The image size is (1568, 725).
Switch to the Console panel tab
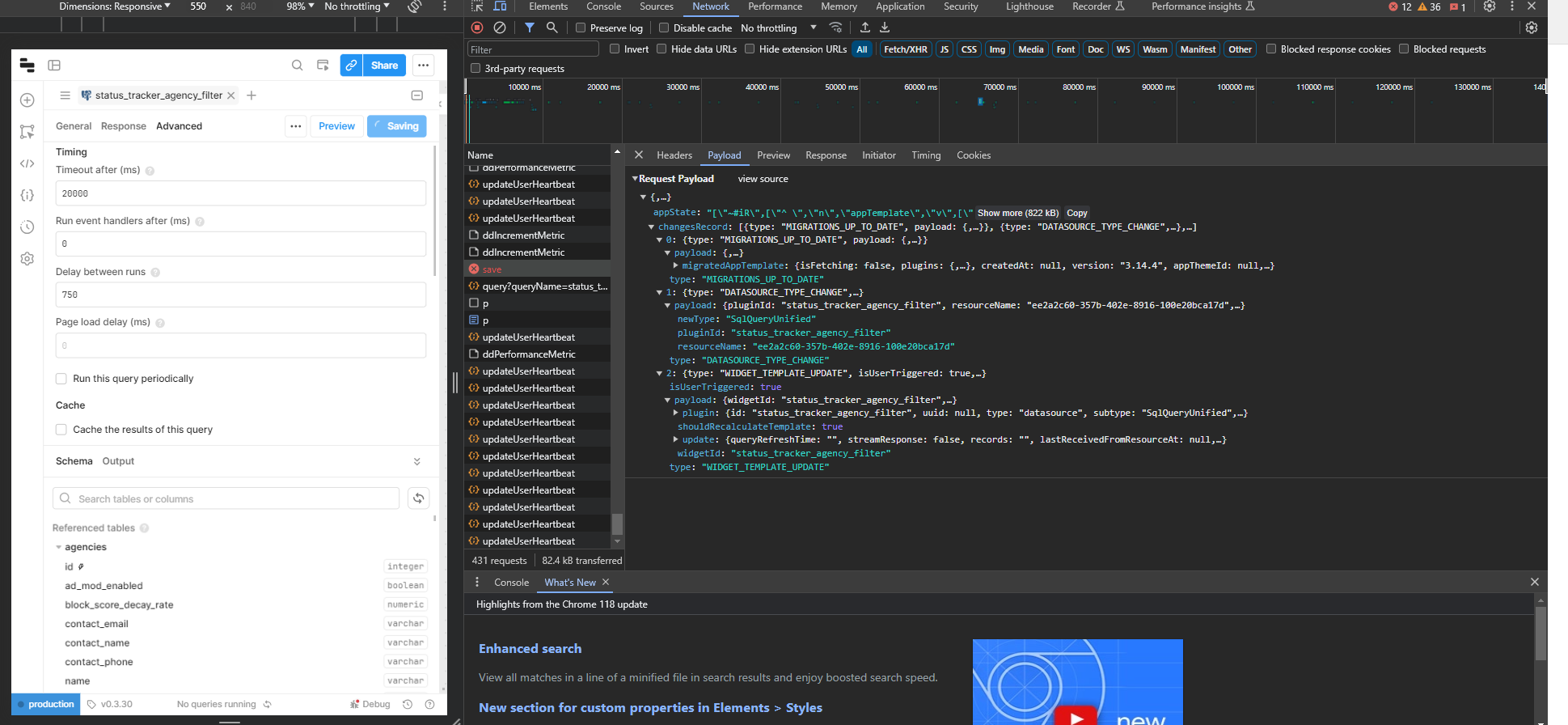pyautogui.click(x=603, y=6)
